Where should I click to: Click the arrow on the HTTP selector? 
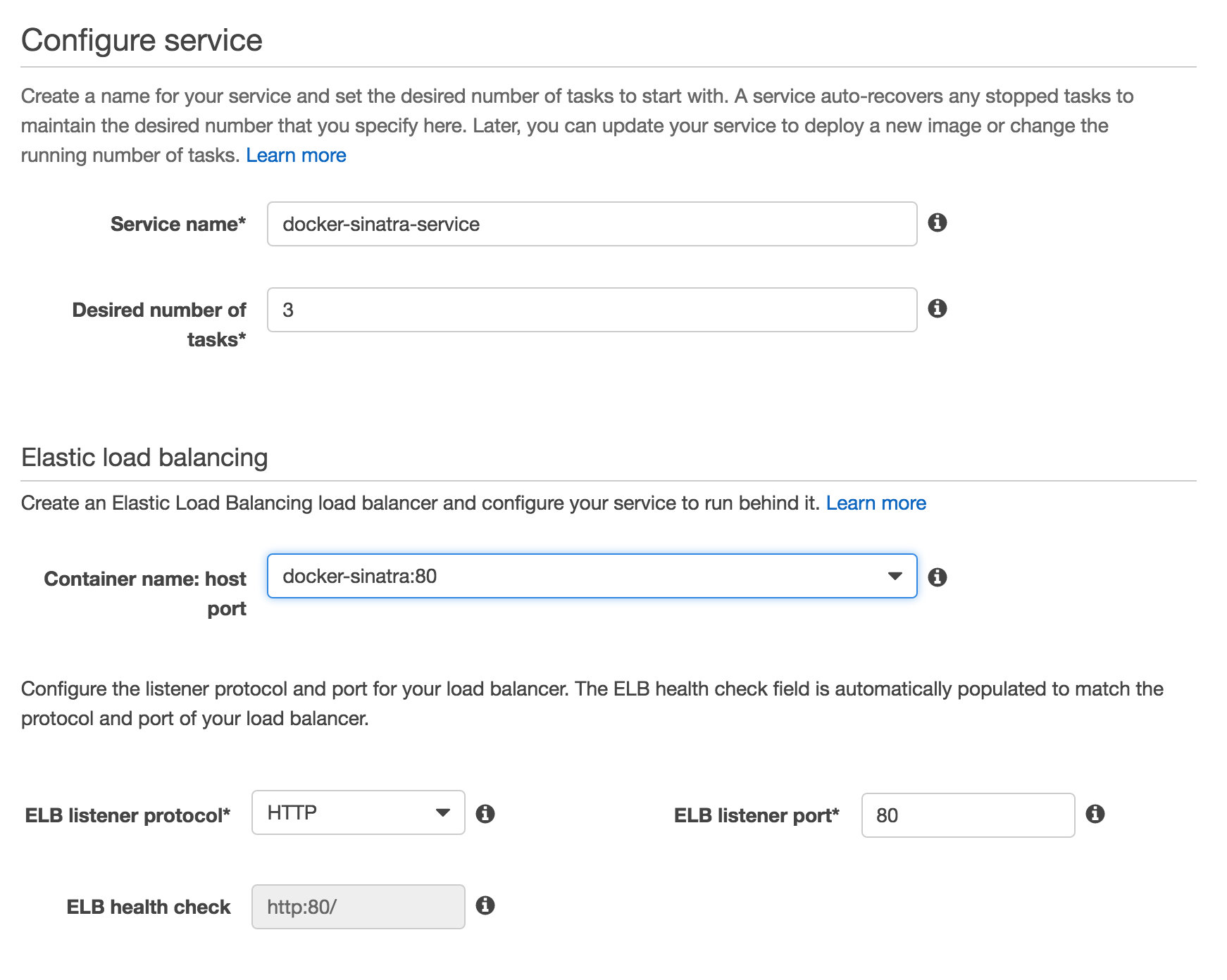442,812
